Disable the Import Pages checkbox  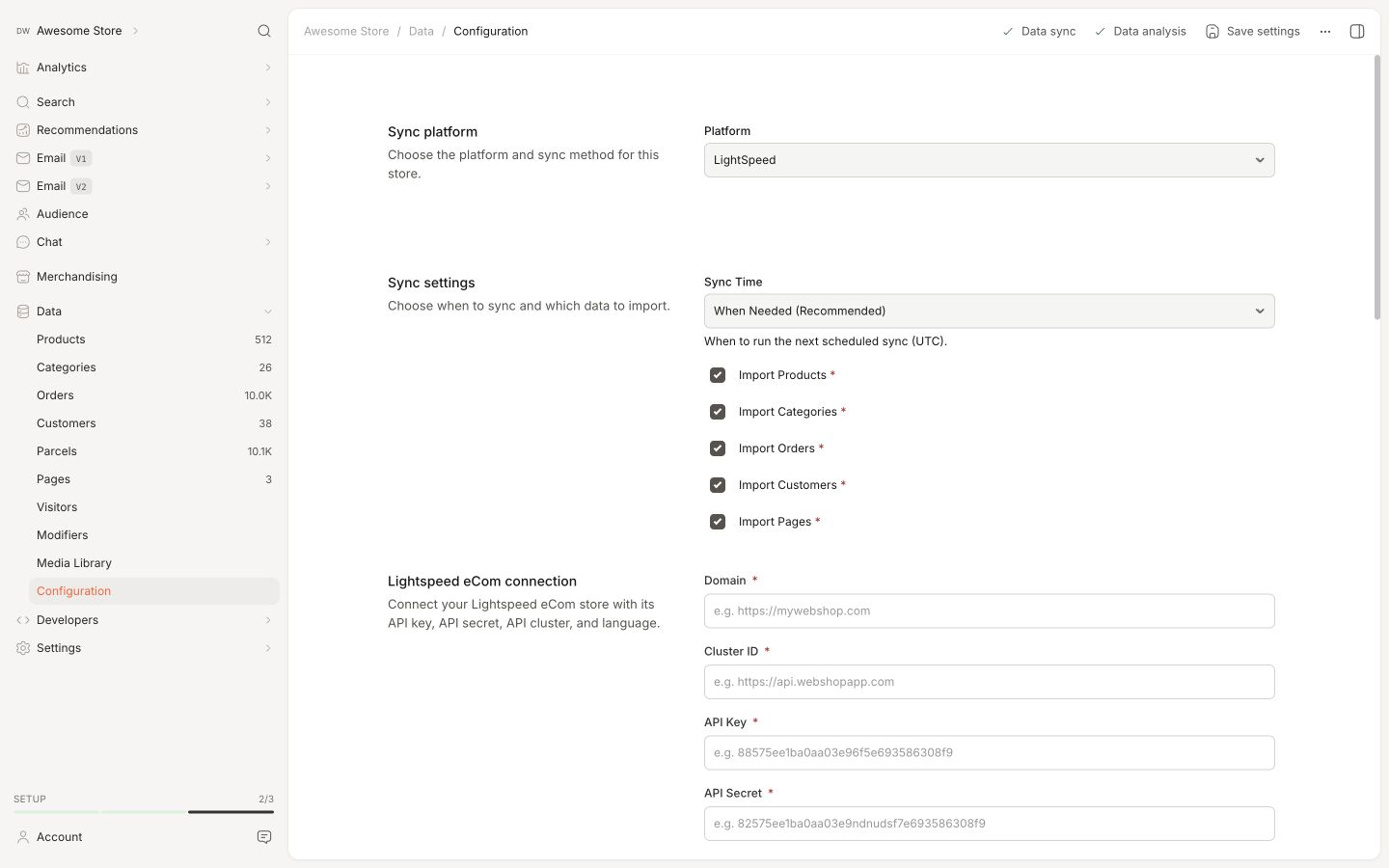point(718,522)
